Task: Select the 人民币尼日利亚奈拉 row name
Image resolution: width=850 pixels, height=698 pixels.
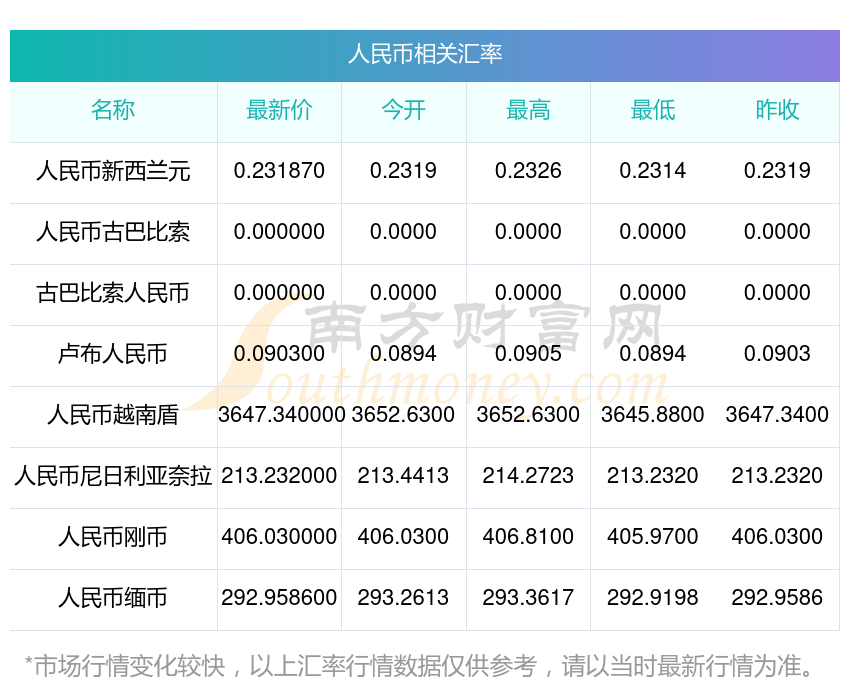Action: click(113, 476)
